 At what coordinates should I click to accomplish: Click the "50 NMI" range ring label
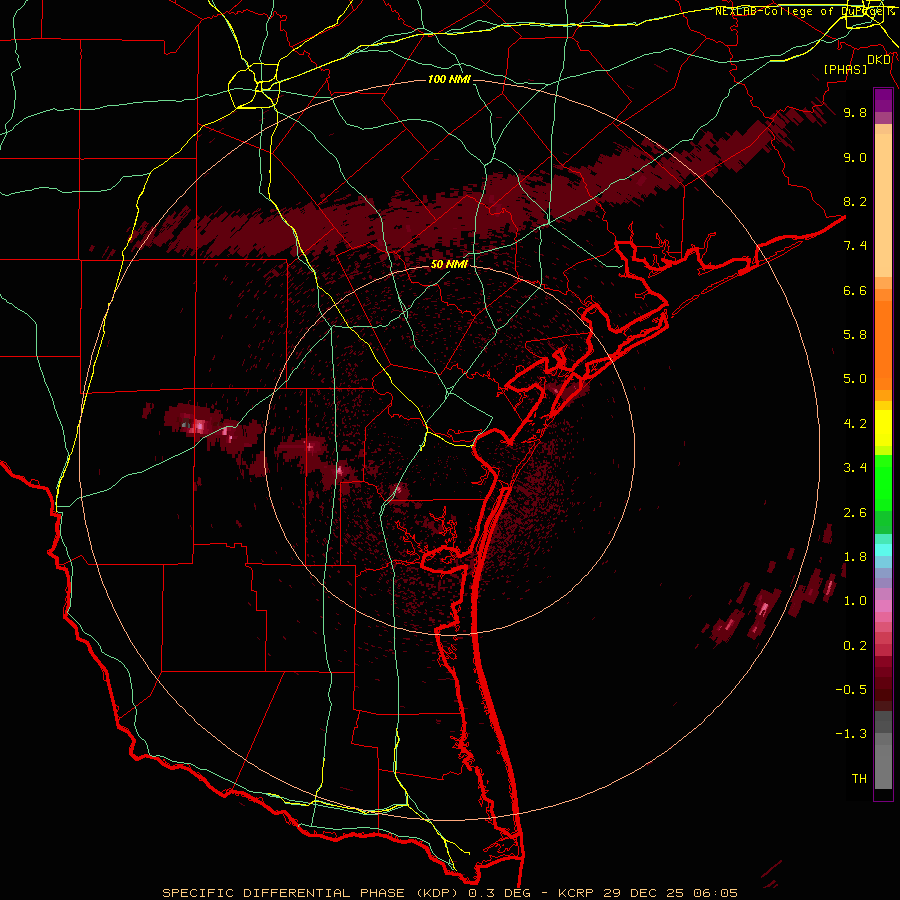(x=449, y=264)
